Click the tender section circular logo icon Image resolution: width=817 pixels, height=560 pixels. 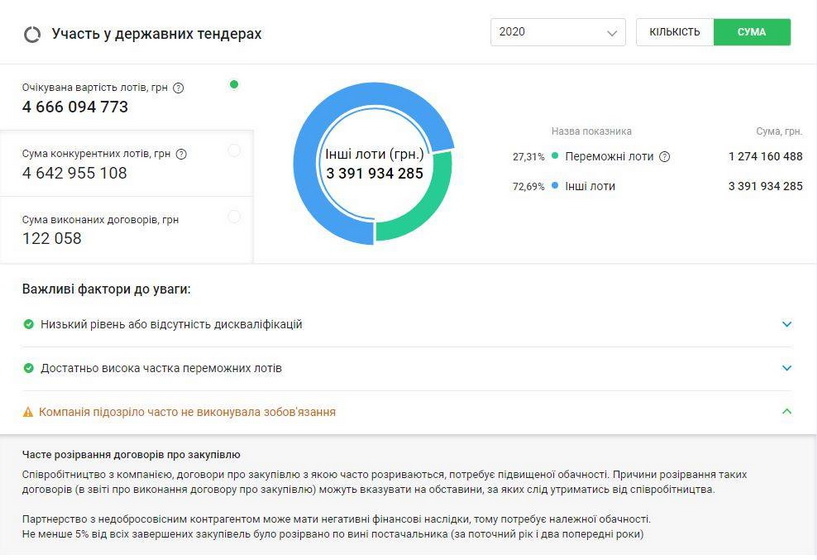[32, 34]
